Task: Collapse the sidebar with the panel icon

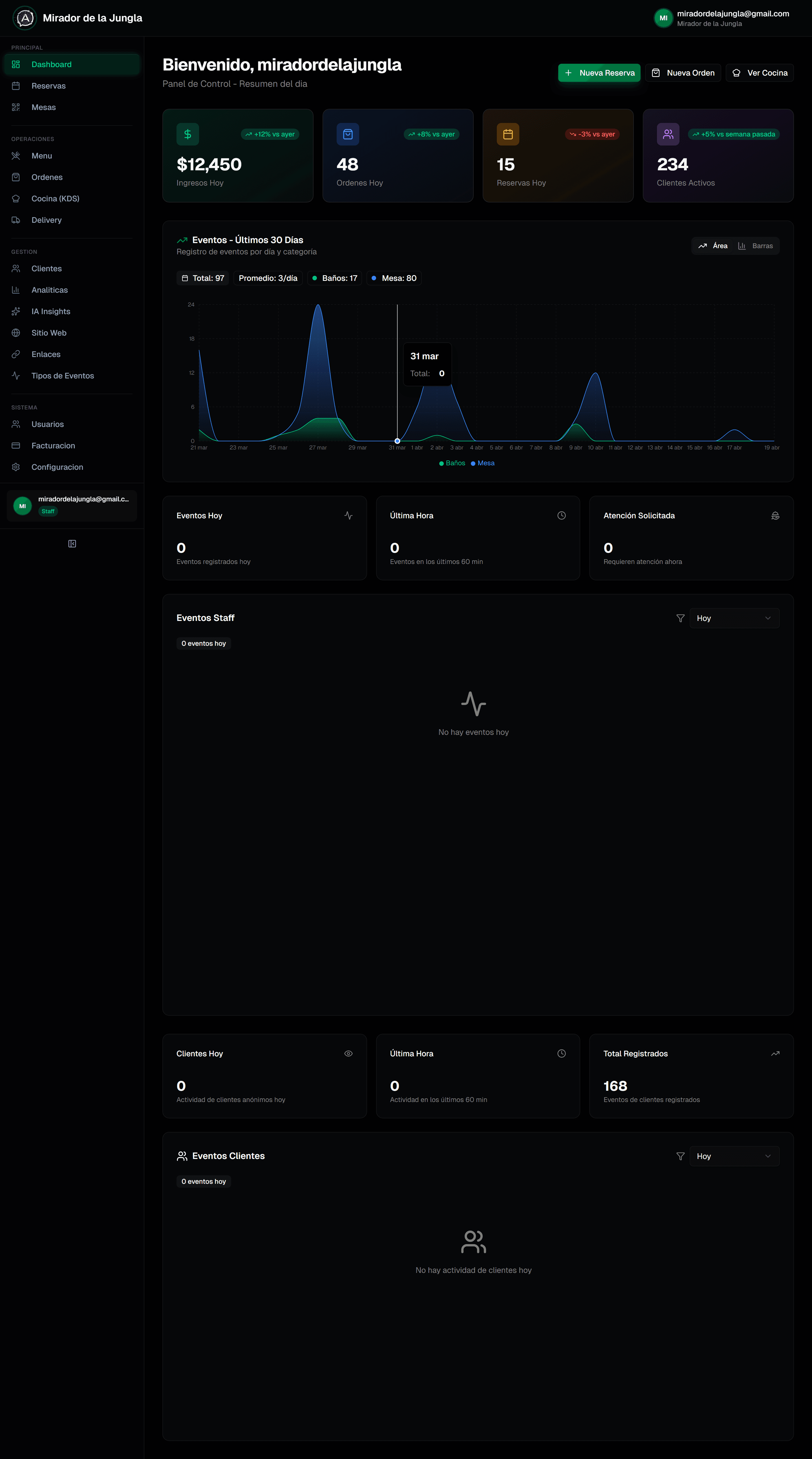Action: 72,544
